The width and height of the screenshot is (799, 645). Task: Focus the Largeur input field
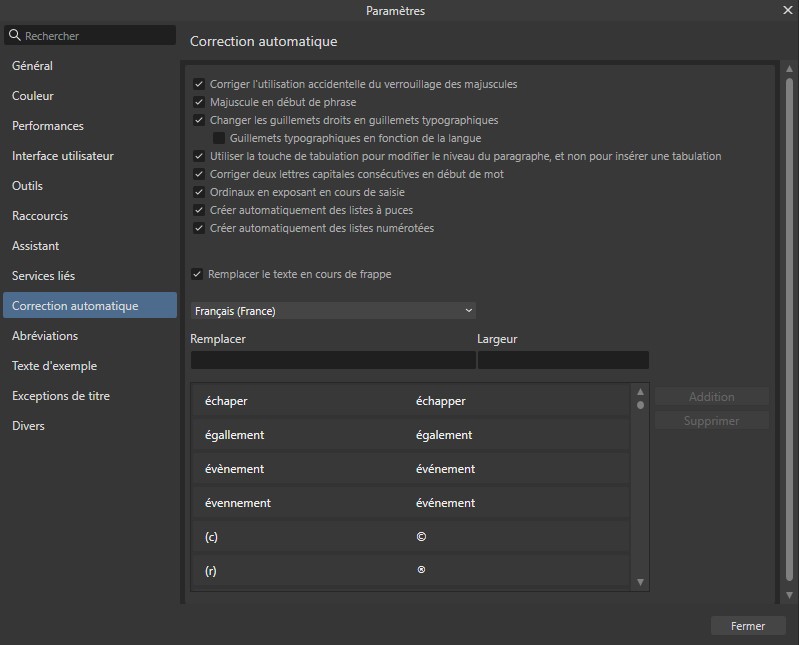tap(562, 360)
